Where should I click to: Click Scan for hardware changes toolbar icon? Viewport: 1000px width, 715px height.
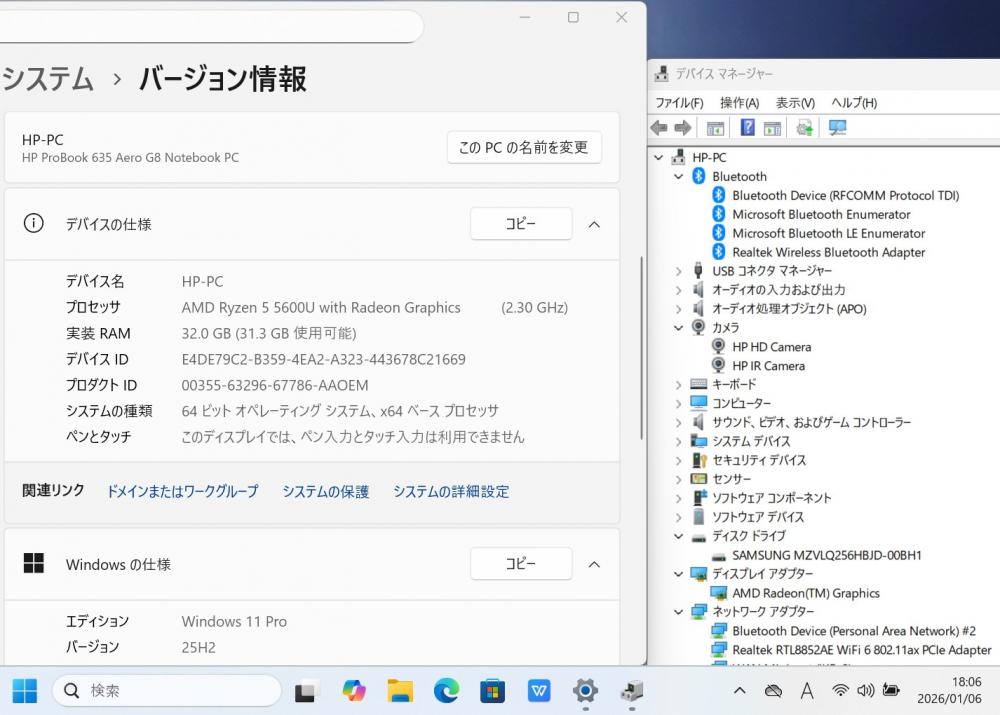[x=837, y=128]
